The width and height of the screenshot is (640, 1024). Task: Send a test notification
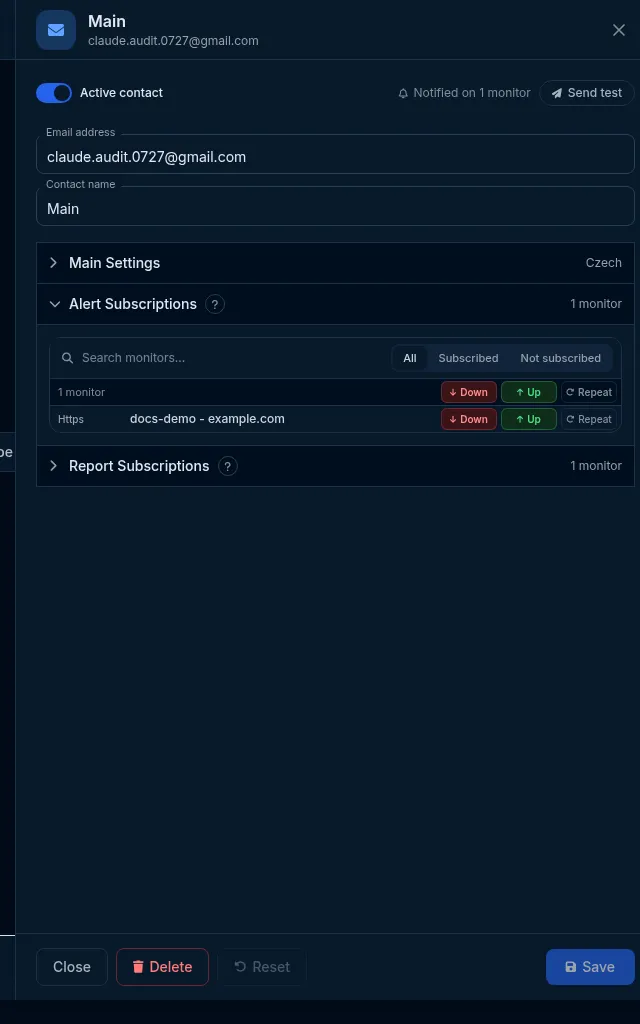[x=586, y=93]
